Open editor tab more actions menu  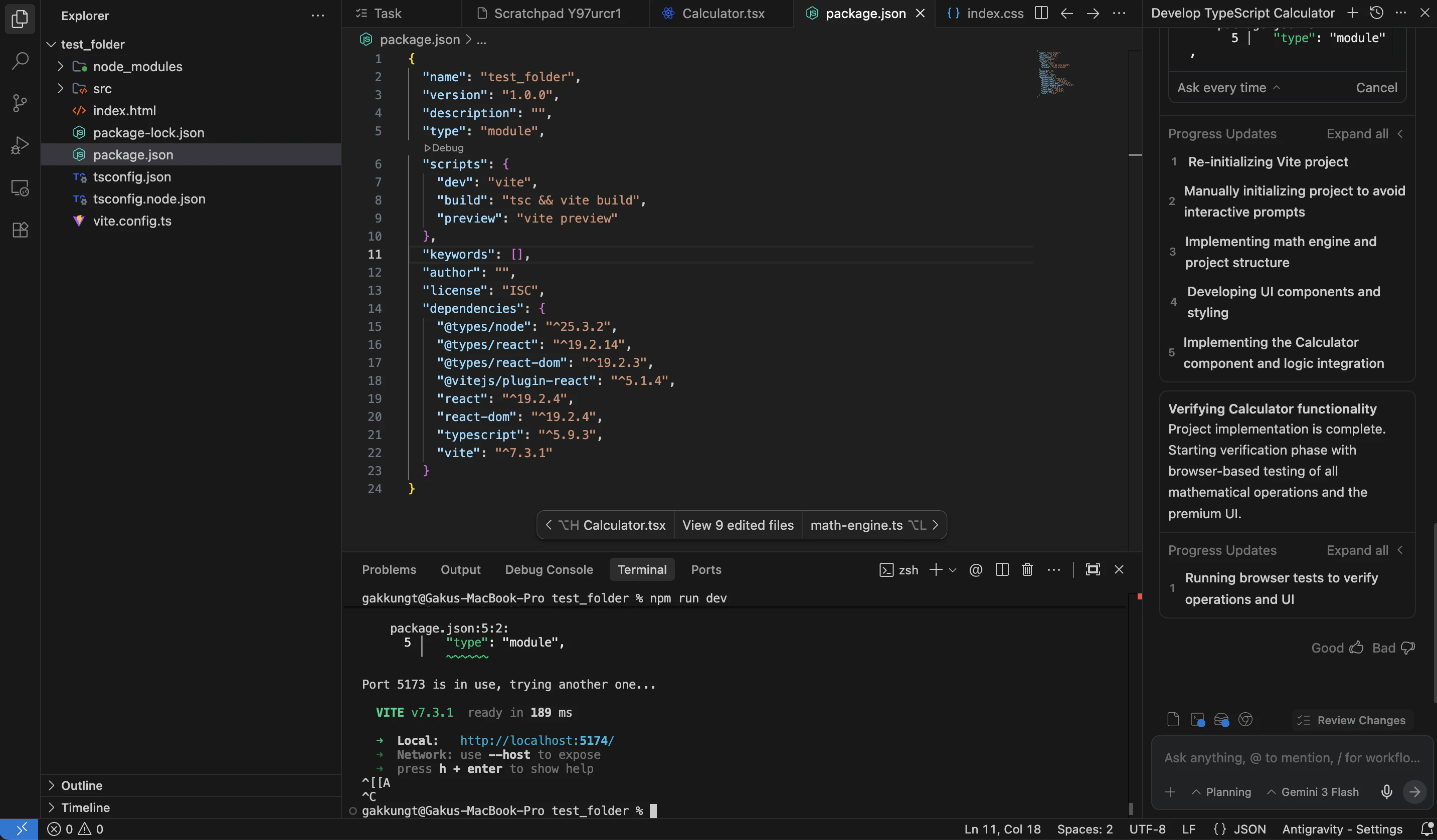point(1119,13)
